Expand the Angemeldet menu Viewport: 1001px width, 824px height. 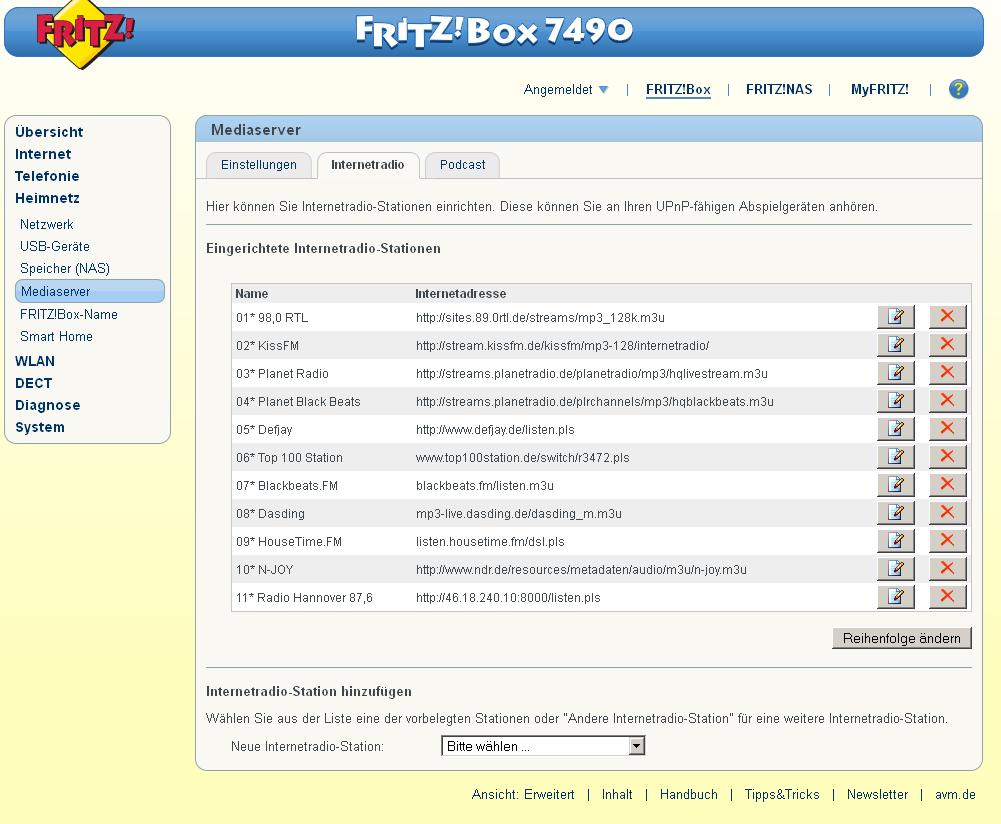click(565, 90)
